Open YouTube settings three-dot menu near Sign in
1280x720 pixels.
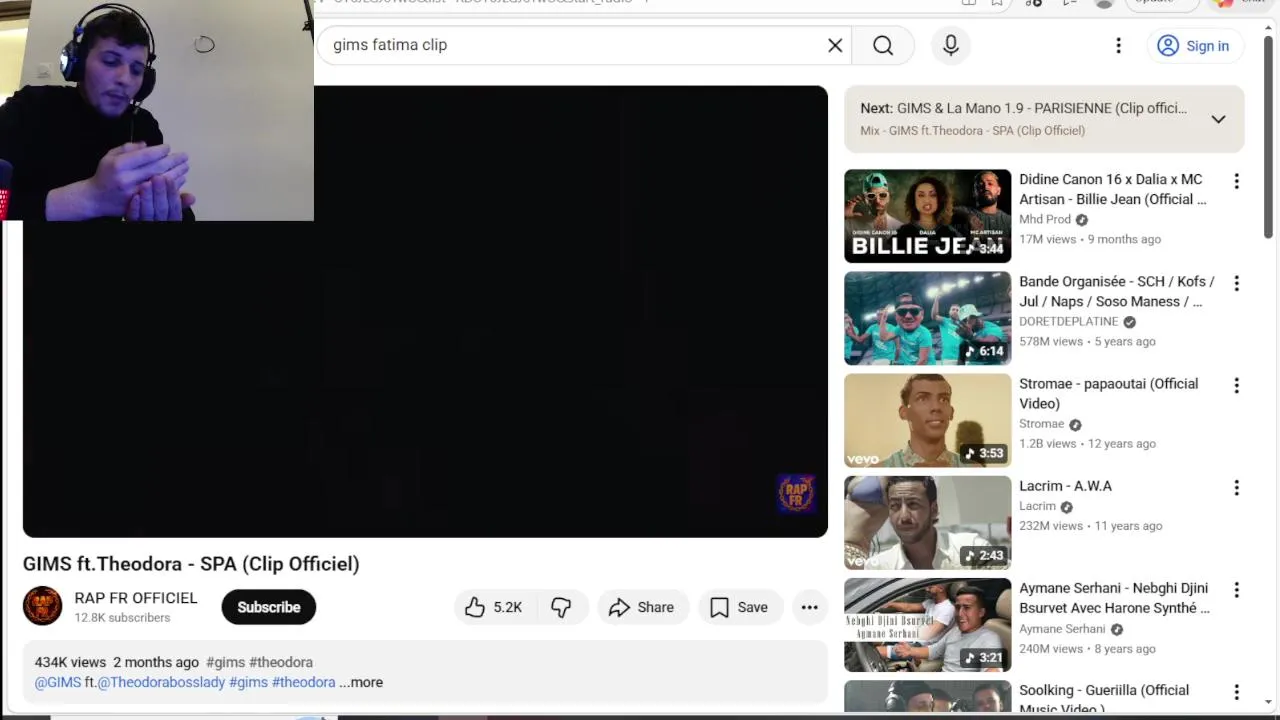(1118, 45)
